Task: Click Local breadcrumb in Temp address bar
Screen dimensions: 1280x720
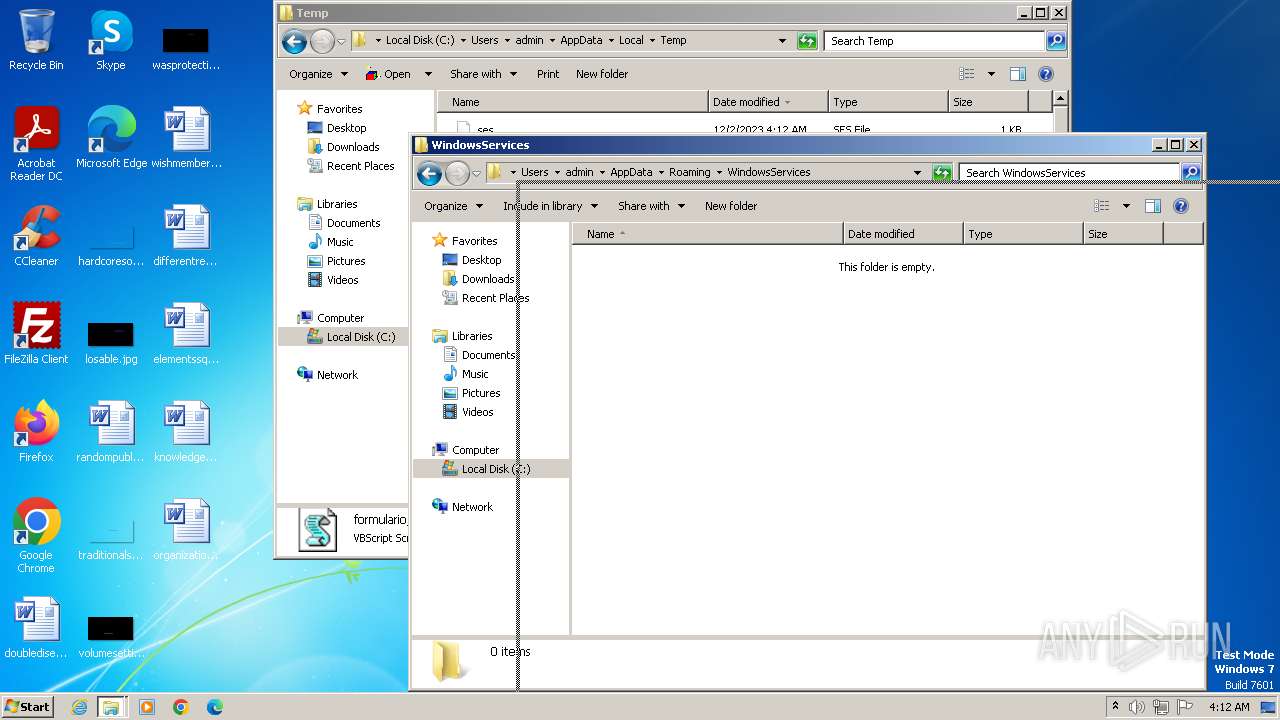Action: [x=631, y=41]
